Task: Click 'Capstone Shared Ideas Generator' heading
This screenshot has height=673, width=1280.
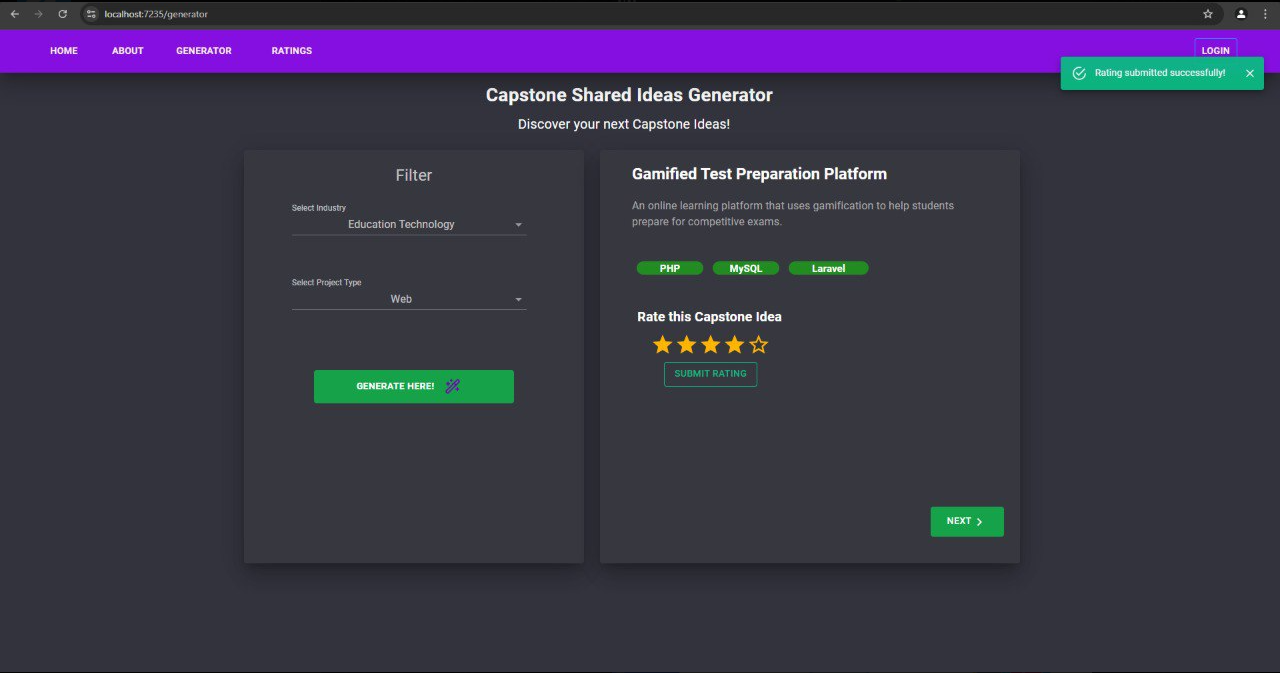Action: pyautogui.click(x=629, y=95)
